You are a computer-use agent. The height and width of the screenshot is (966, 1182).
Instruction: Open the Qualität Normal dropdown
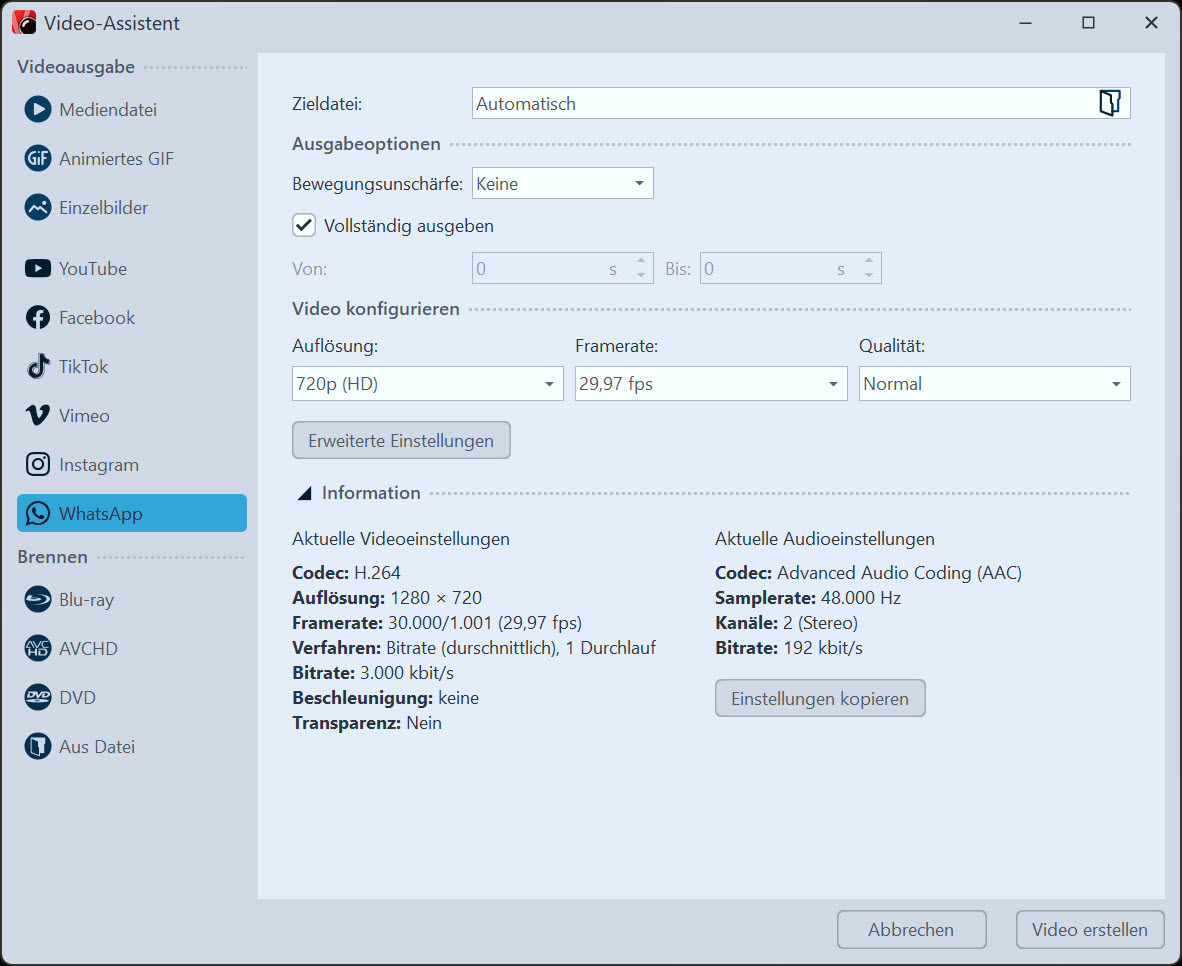(994, 384)
